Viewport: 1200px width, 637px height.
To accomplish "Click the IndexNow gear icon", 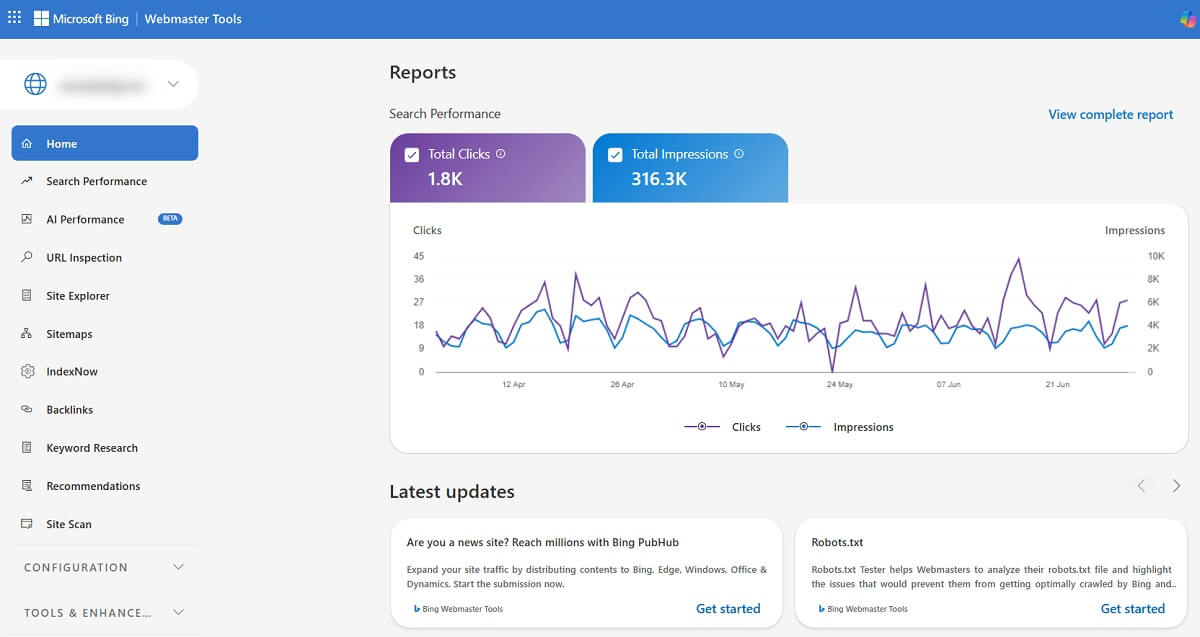I will [27, 372].
